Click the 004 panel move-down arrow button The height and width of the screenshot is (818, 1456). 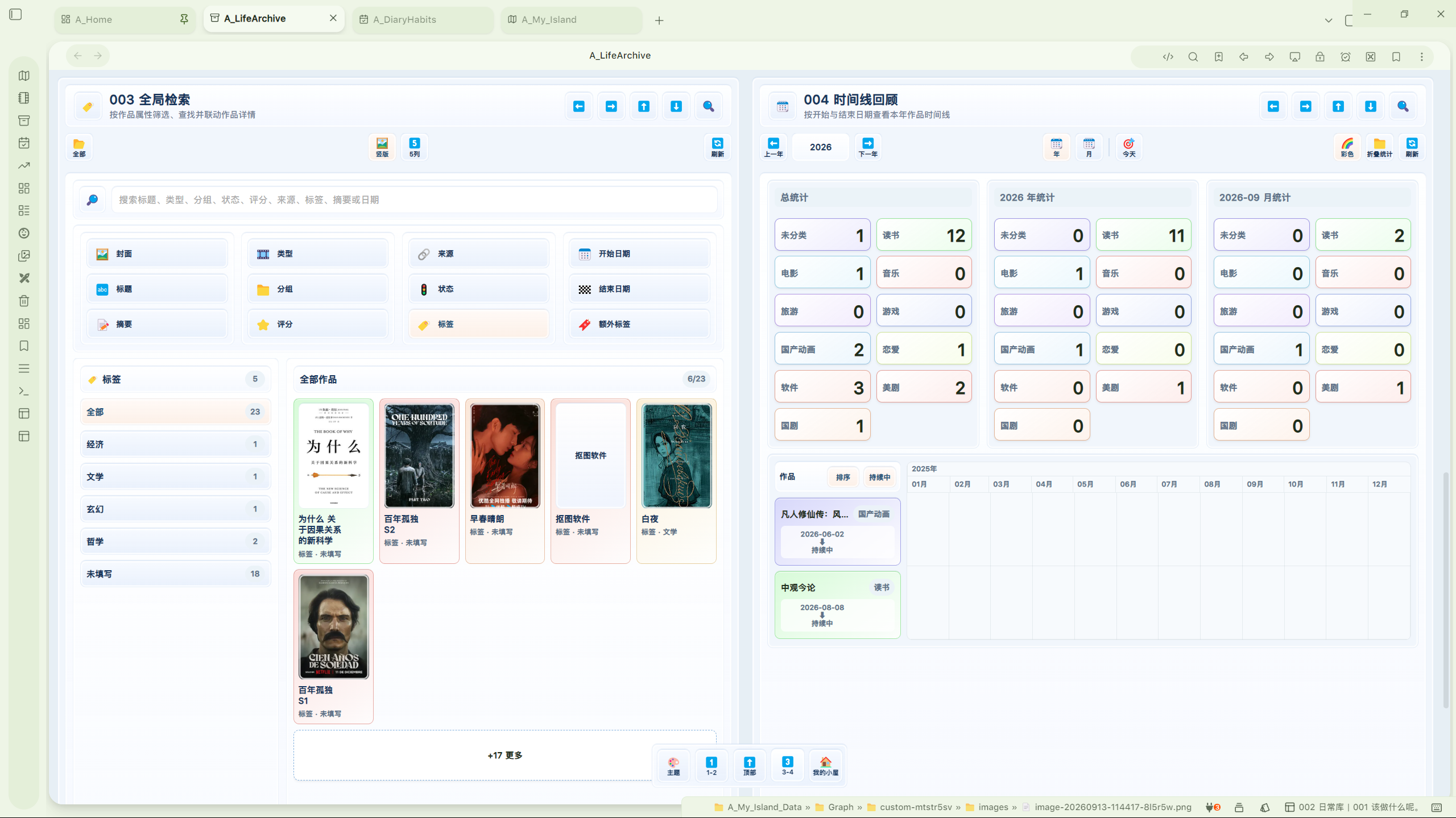1371,106
